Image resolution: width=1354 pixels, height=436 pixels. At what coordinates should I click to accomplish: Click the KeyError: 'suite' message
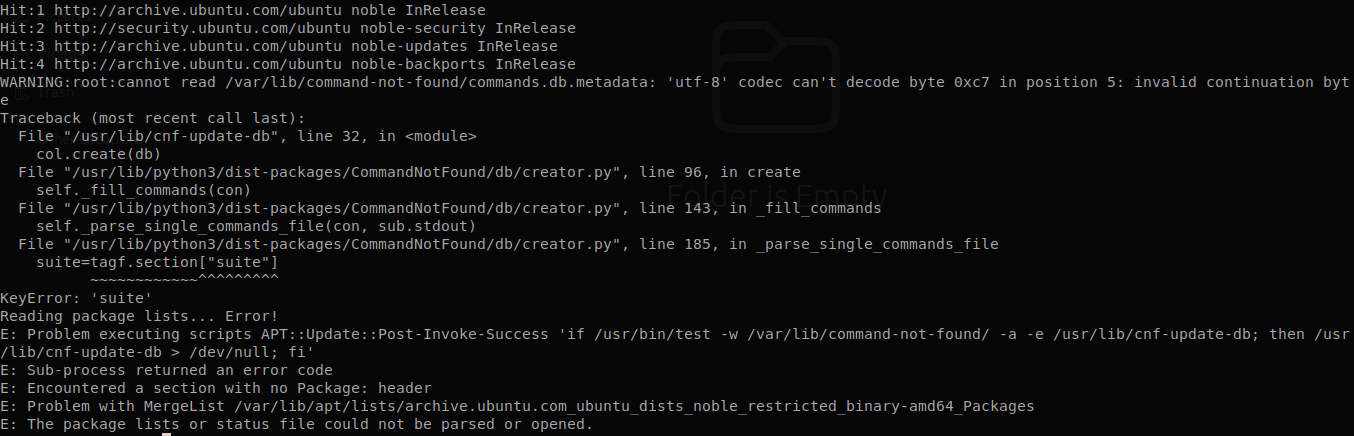[x=76, y=298]
